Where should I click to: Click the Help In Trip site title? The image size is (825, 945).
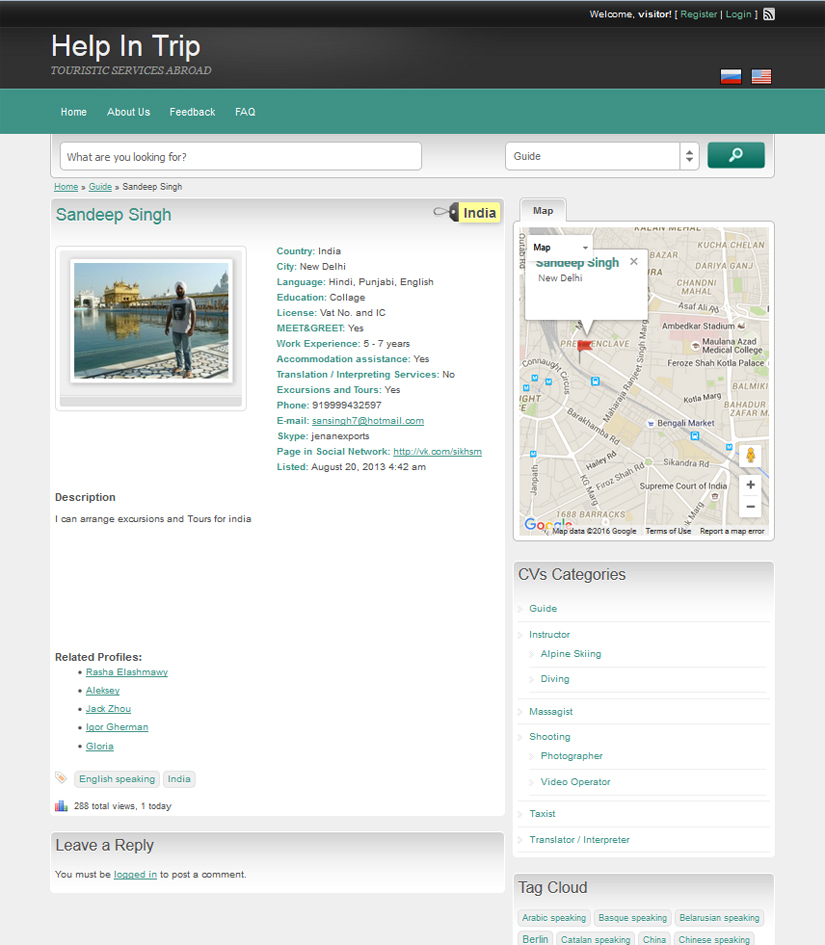click(125, 46)
